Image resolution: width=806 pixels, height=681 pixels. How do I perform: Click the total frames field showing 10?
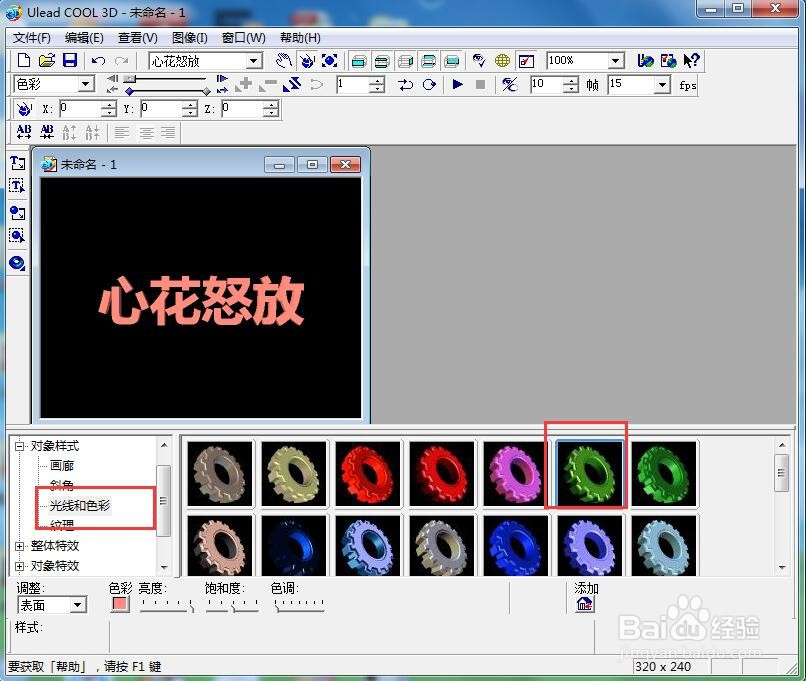547,84
